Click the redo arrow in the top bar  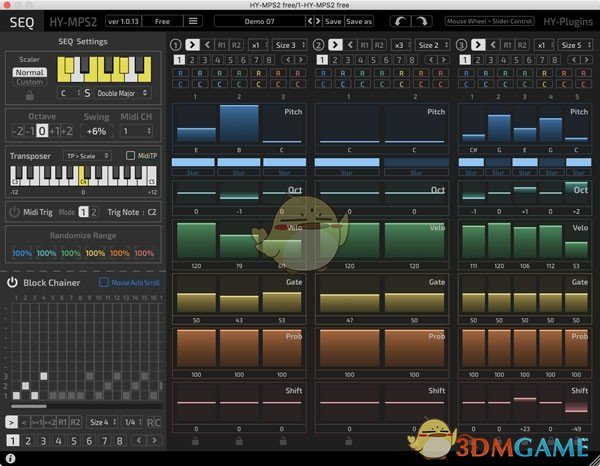(x=422, y=21)
